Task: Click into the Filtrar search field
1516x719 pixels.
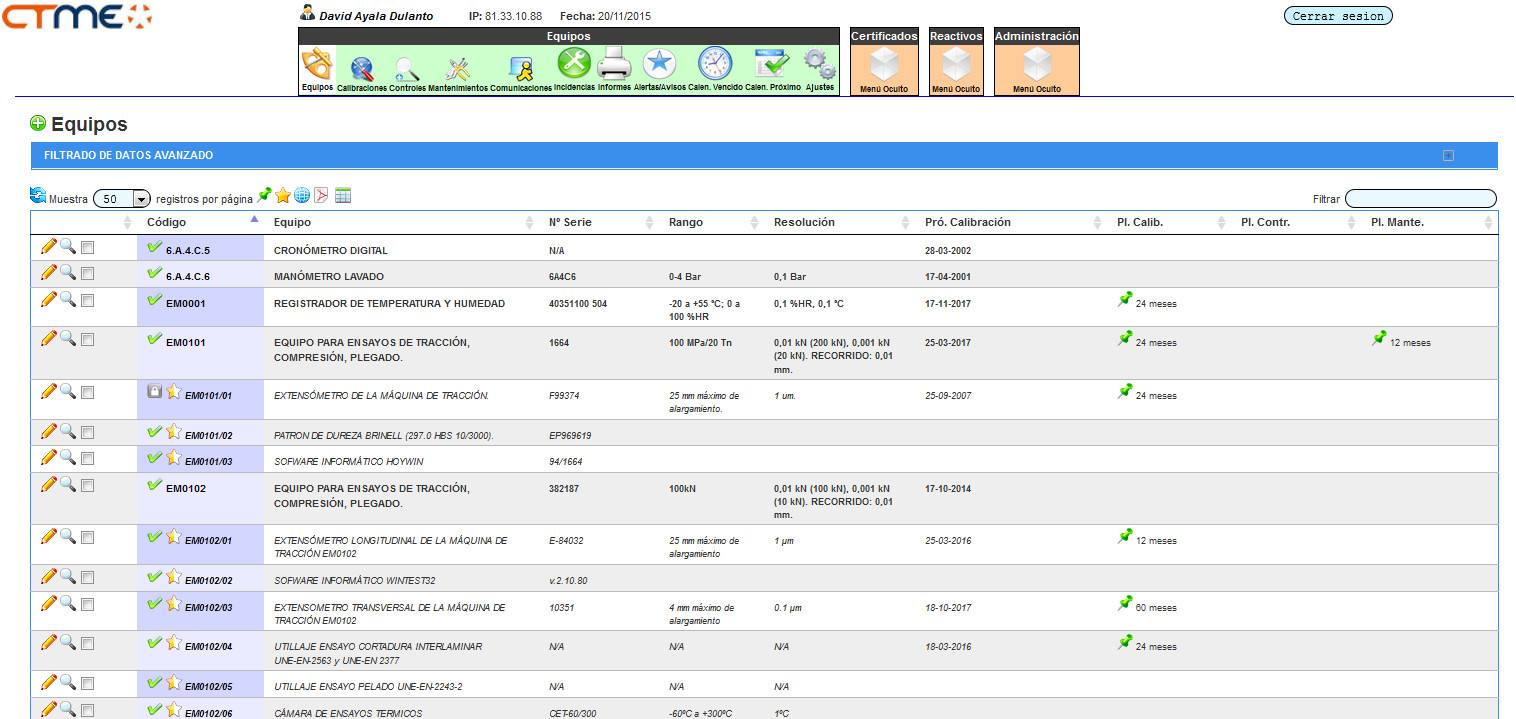Action: pos(1420,199)
